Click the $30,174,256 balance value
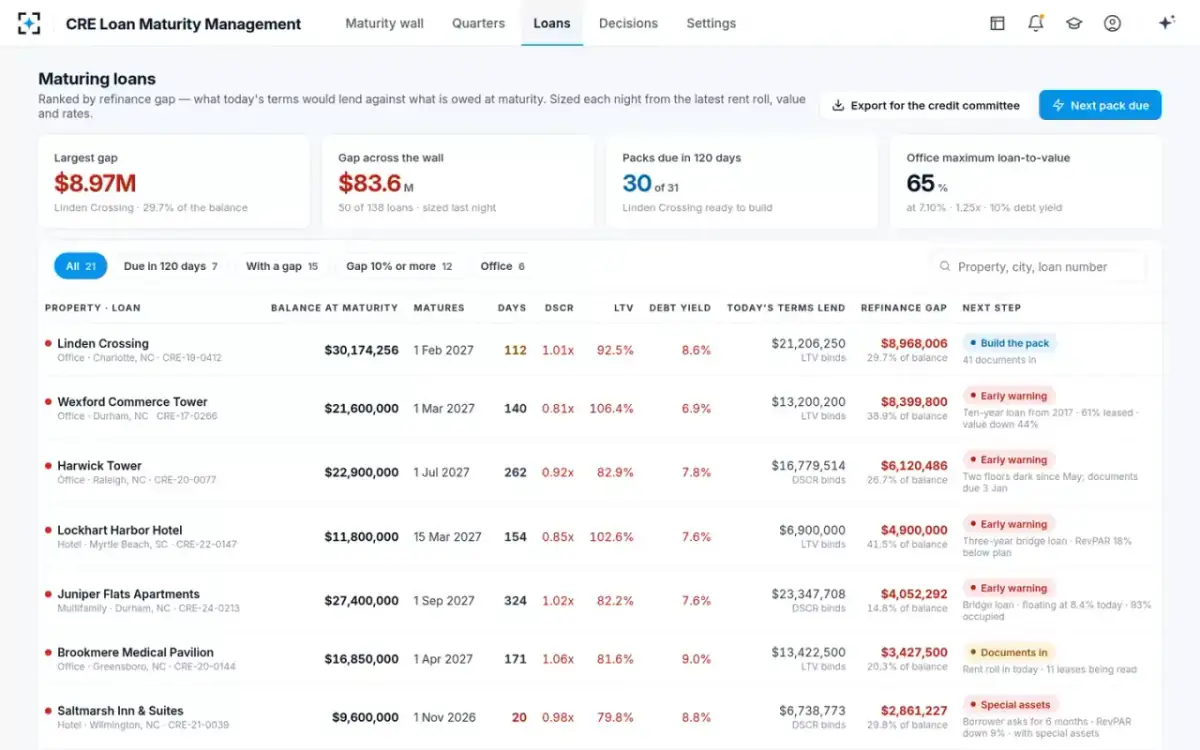Viewport: 1200px width, 750px height. coord(361,350)
